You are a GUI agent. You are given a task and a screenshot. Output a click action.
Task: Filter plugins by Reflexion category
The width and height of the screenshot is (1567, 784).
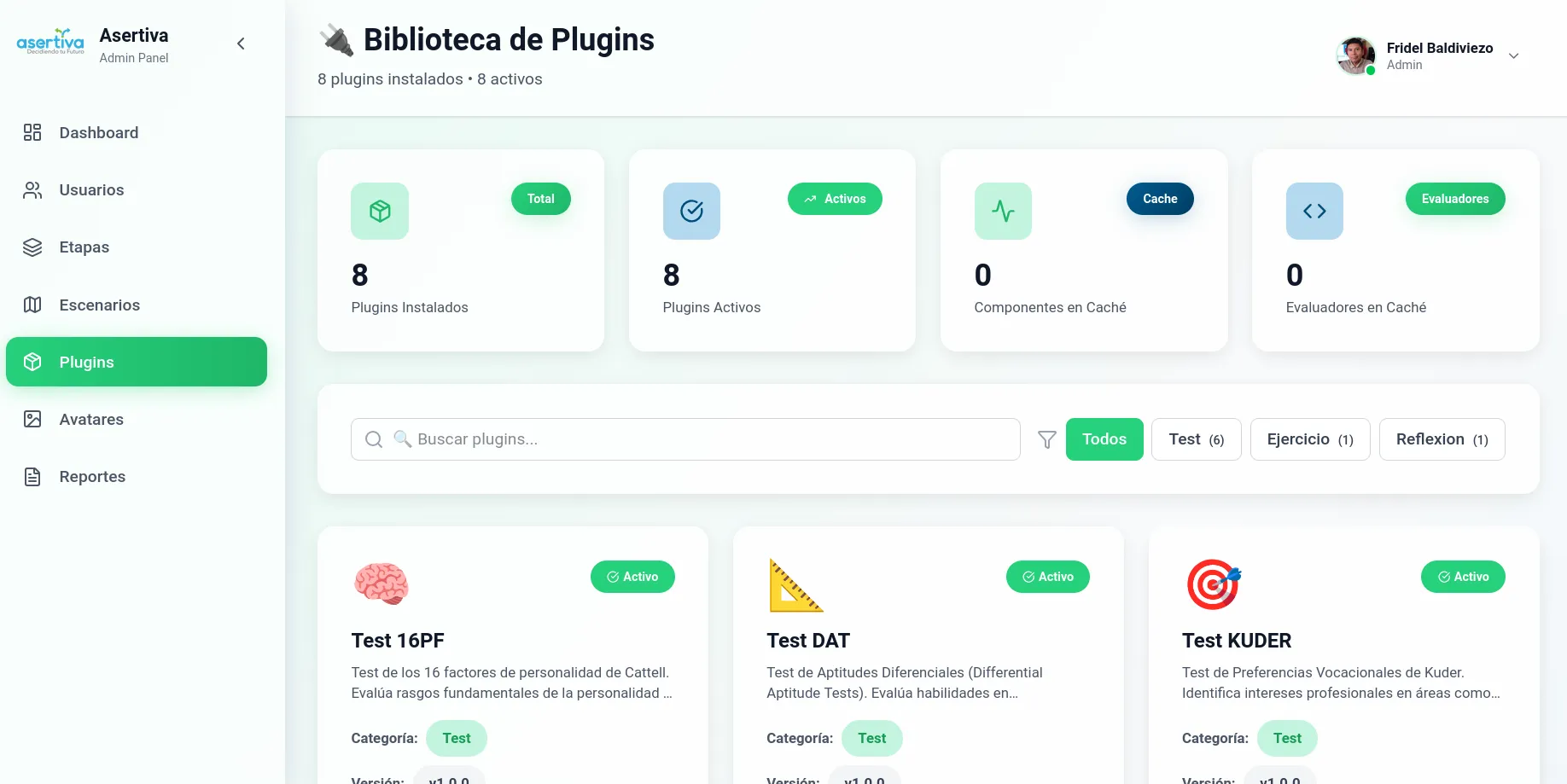[1442, 439]
